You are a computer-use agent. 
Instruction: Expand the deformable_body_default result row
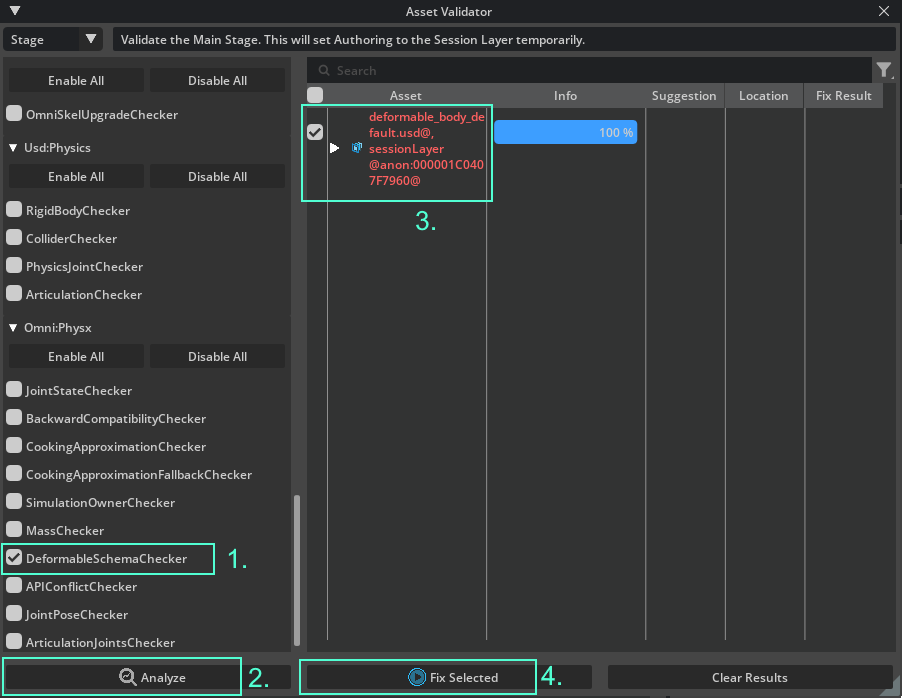point(333,148)
